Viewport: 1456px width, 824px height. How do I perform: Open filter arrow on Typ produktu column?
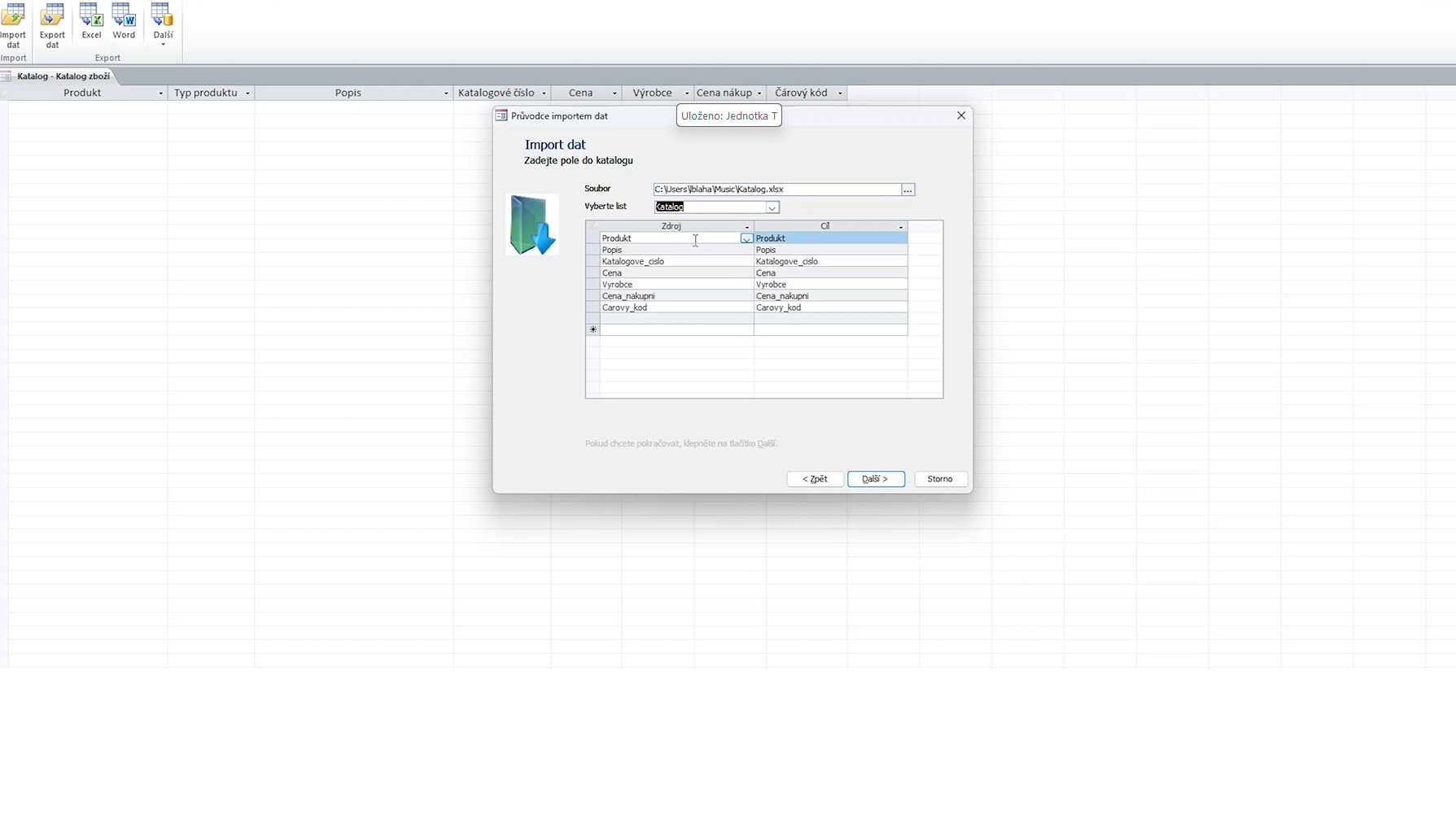(247, 94)
